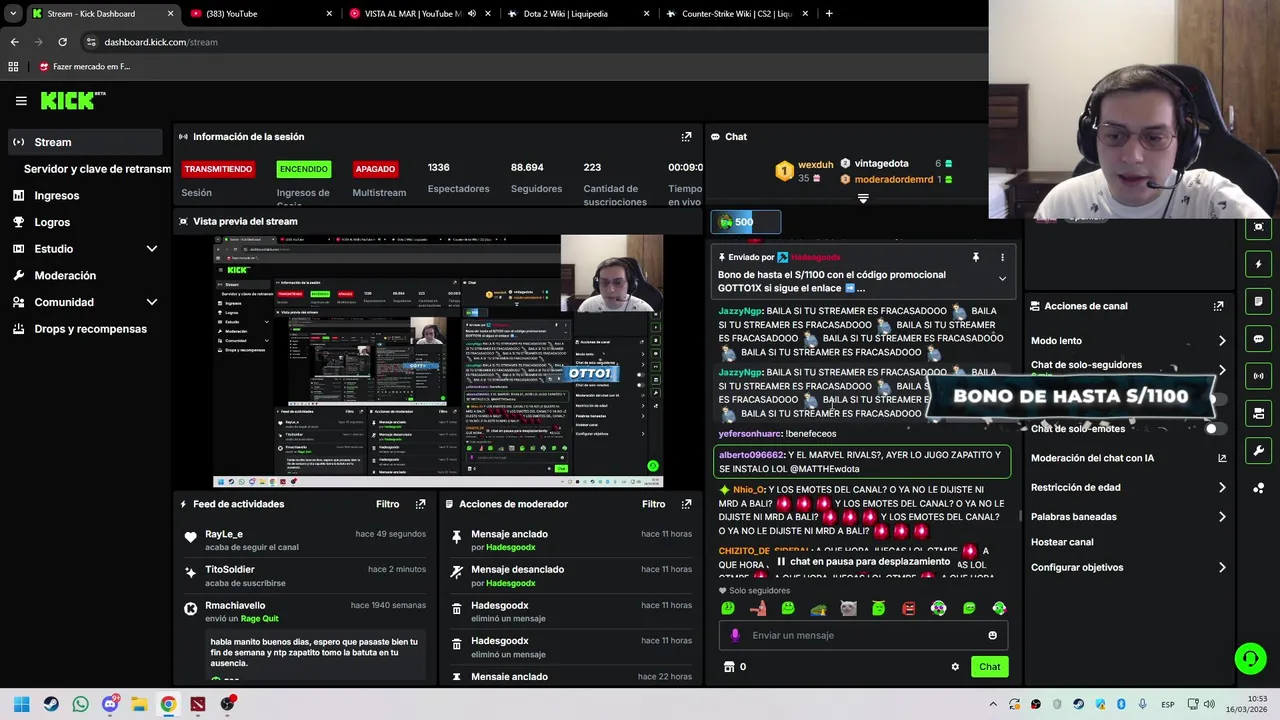This screenshot has height=720, width=1280.
Task: Expand Configurar objetivos options
Action: 1222,568
